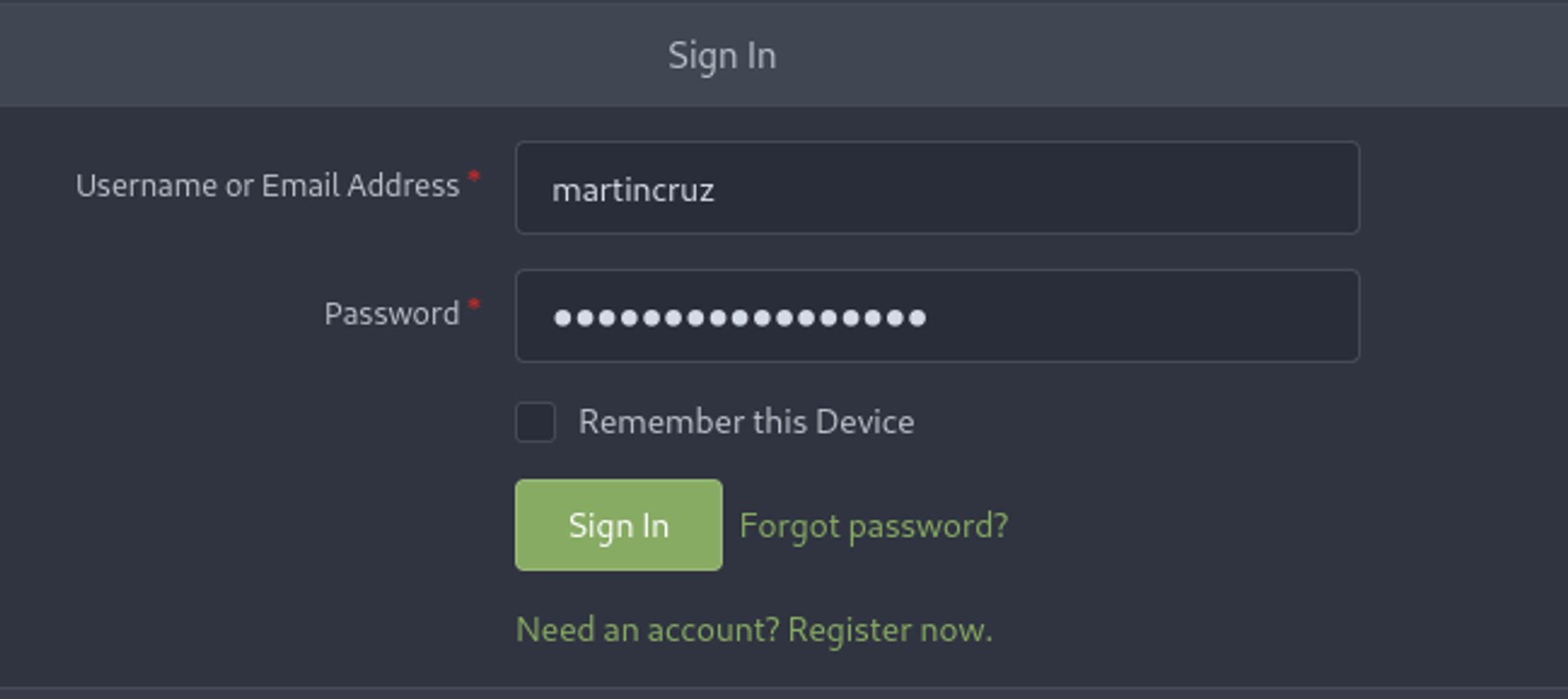
Task: Click the Sign In header title
Action: pyautogui.click(x=722, y=56)
